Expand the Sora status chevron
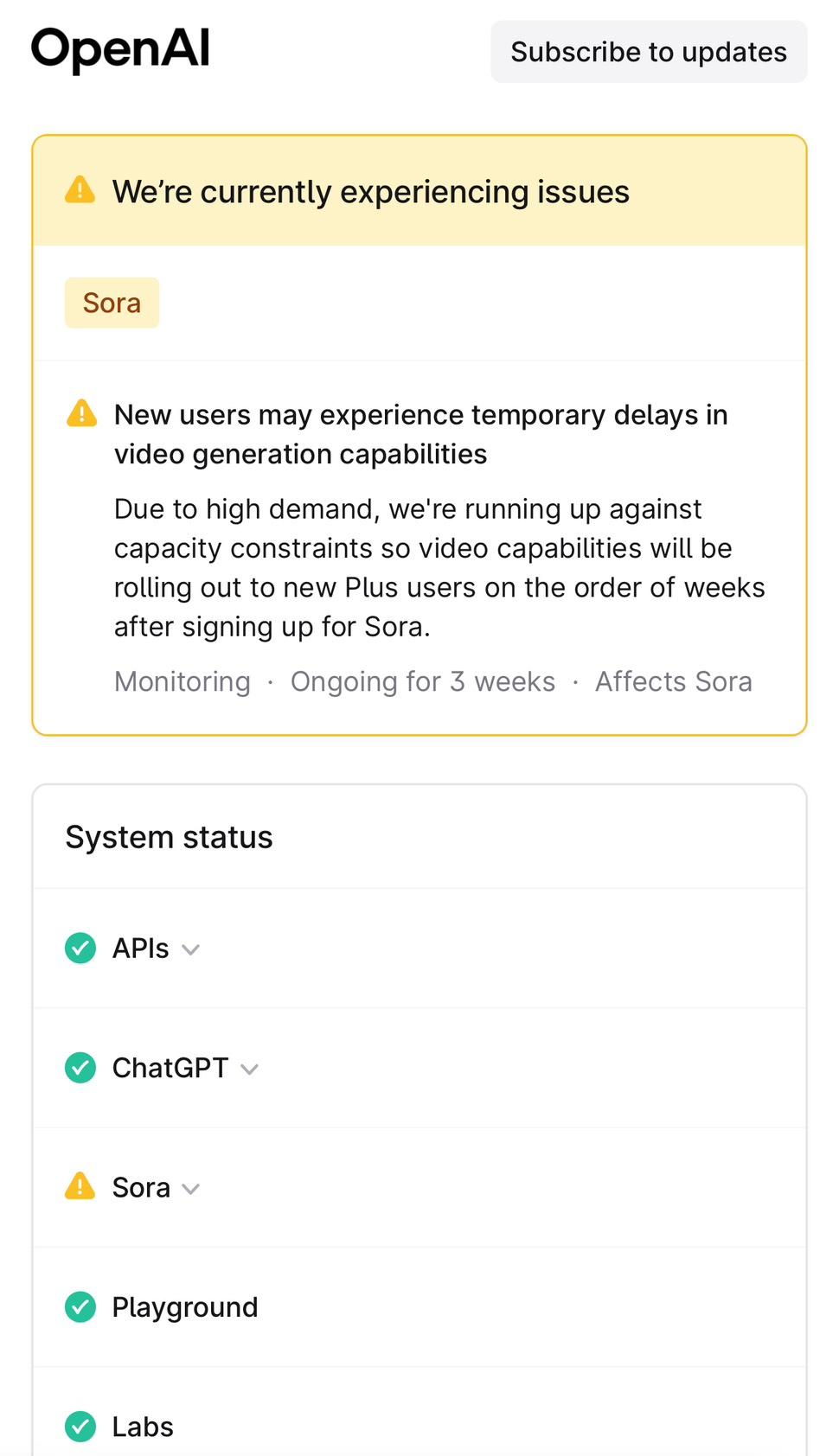This screenshot has height=1456, width=839. click(x=191, y=1189)
